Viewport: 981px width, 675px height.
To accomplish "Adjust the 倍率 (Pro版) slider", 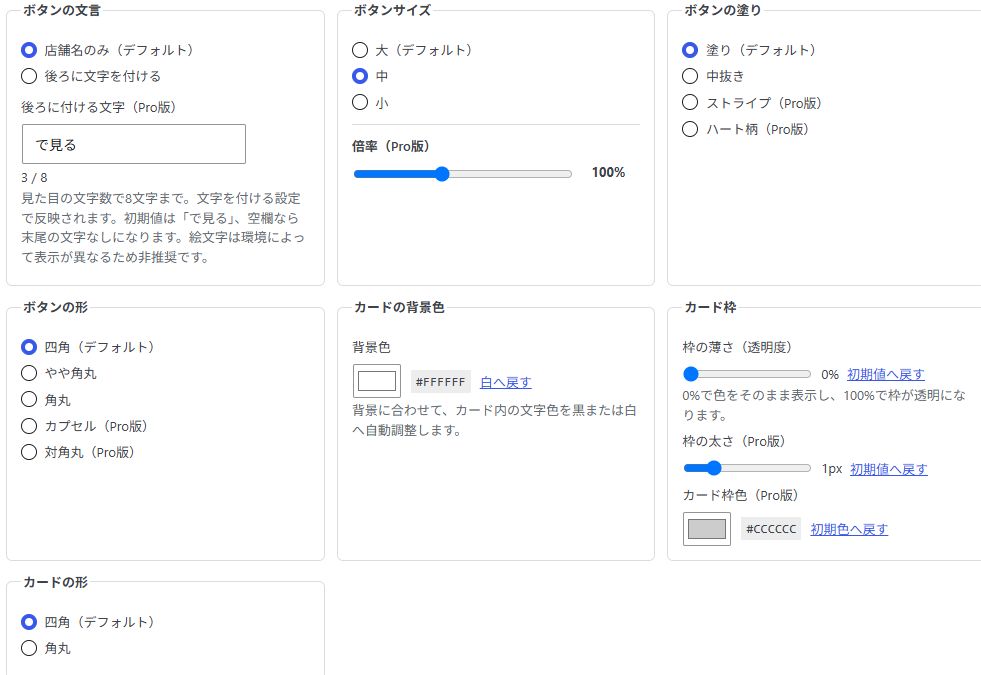I will (x=462, y=174).
